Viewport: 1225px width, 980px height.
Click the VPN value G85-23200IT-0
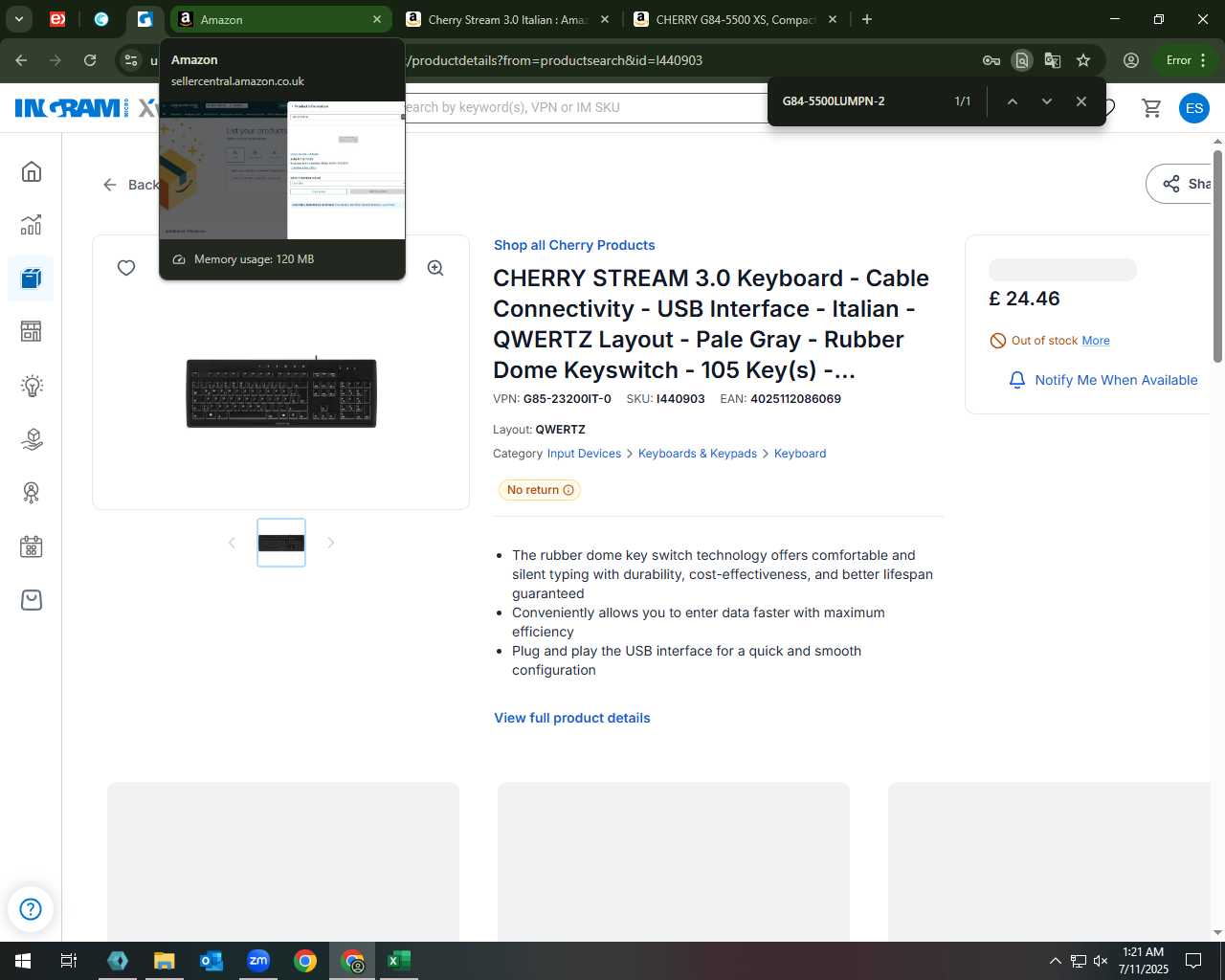tap(567, 399)
